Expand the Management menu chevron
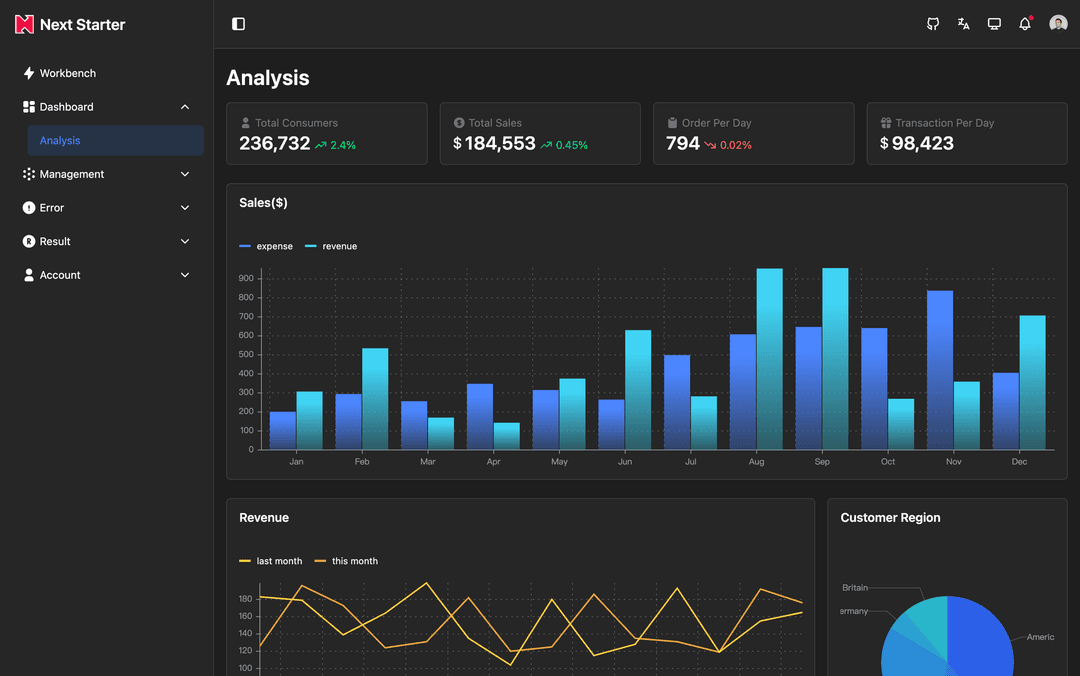The width and height of the screenshot is (1080, 676). [x=185, y=174]
